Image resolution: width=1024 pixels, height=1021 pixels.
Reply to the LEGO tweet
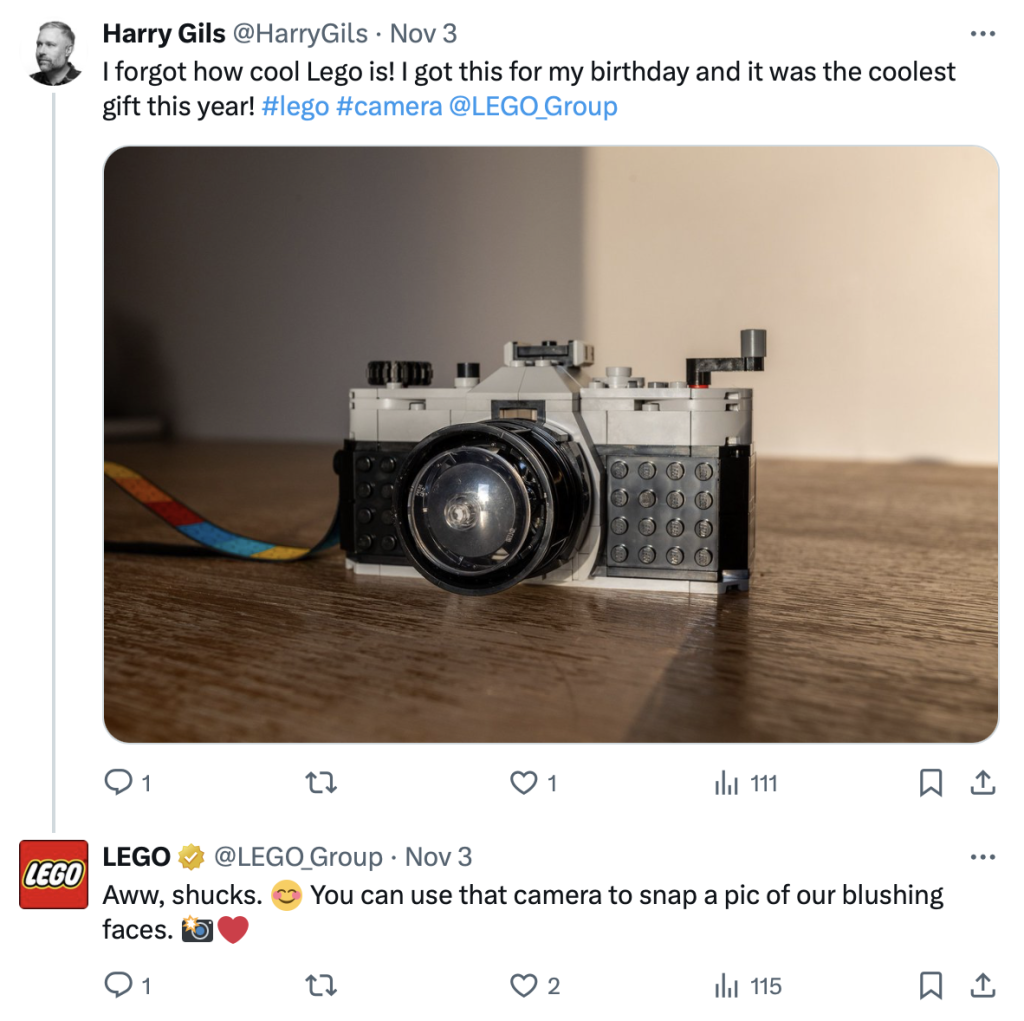click(119, 987)
